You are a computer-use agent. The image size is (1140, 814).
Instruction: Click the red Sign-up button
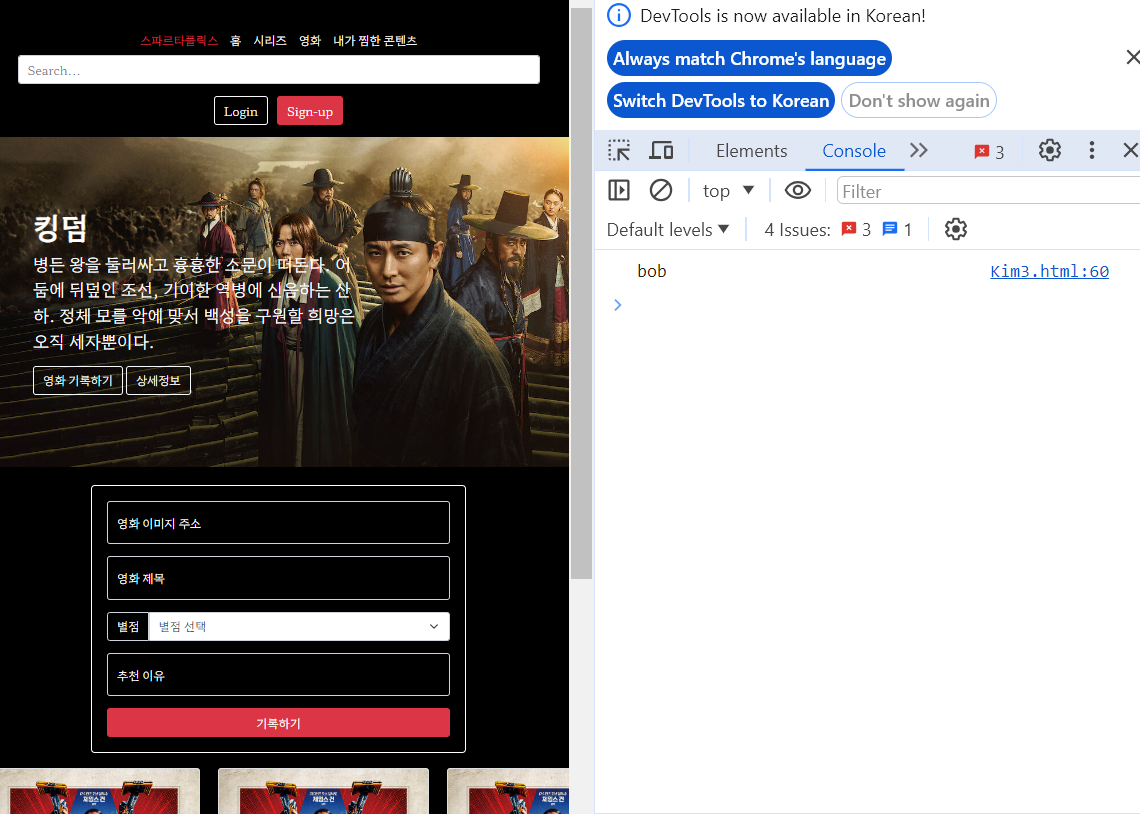click(310, 111)
